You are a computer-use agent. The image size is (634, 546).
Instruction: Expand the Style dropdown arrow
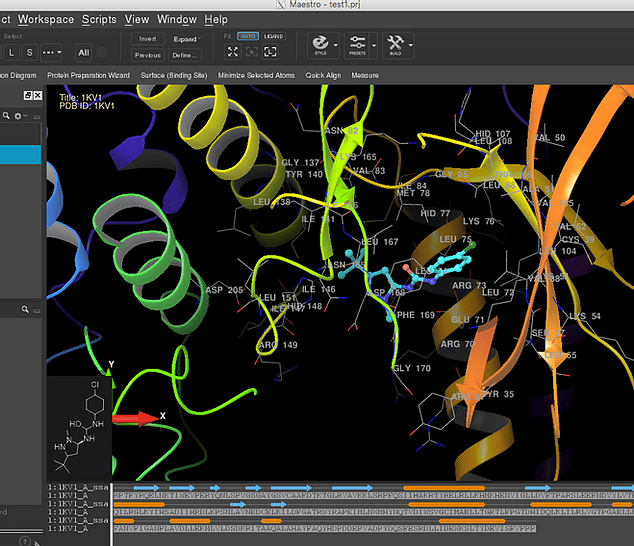coord(337,44)
